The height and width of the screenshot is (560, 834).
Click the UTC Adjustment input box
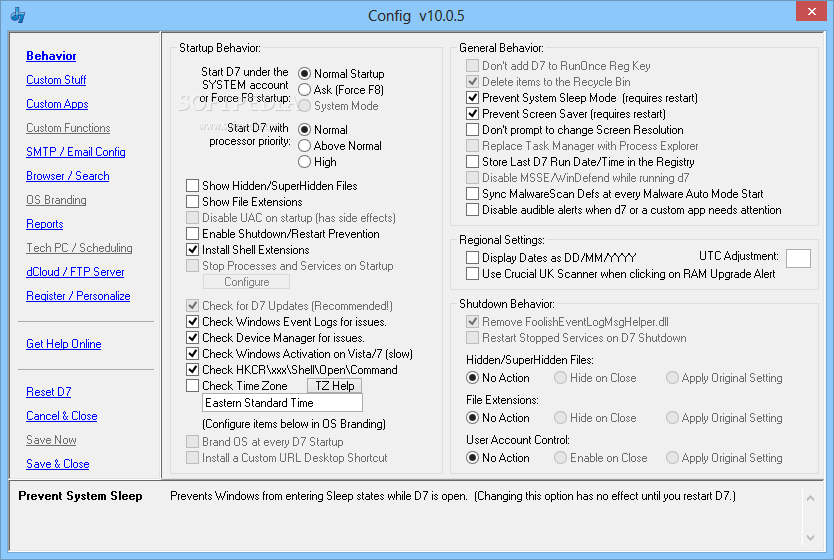tap(798, 258)
